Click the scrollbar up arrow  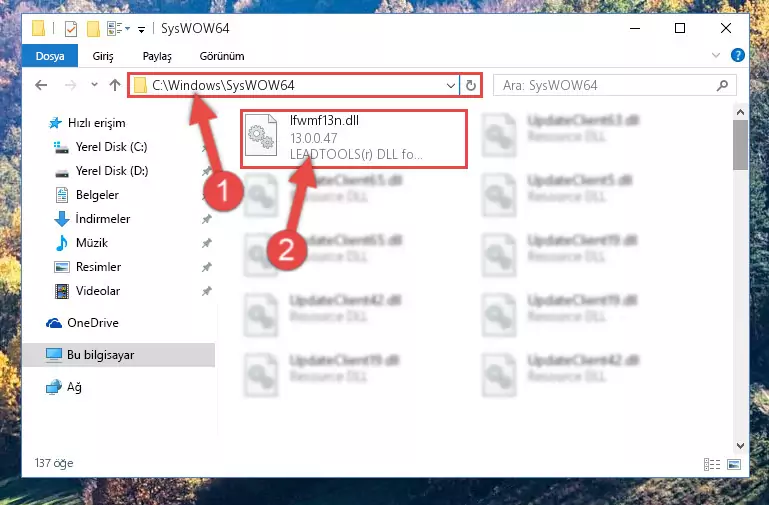pyautogui.click(x=740, y=112)
